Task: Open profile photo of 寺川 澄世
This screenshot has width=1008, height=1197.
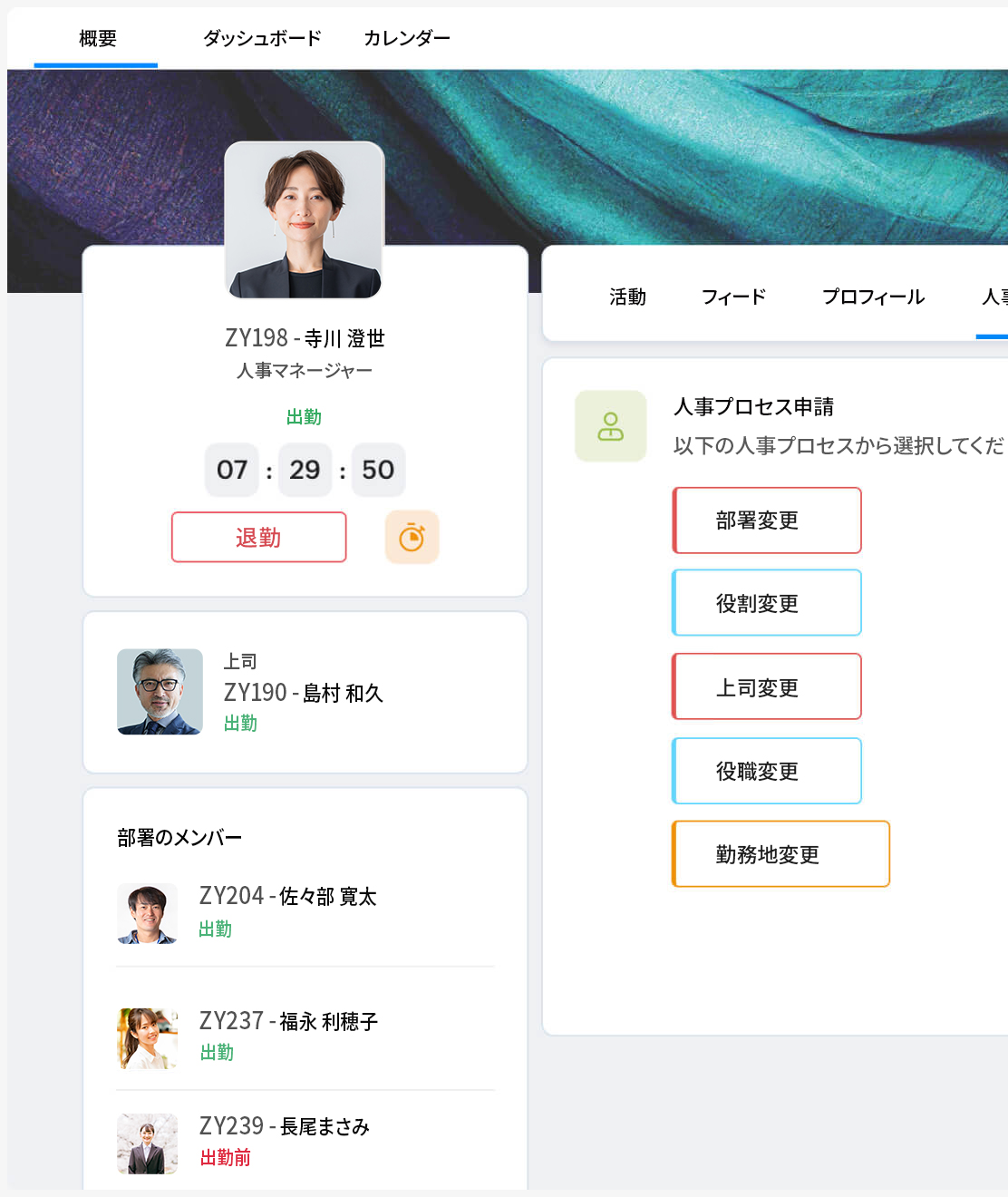Action: coord(304,219)
